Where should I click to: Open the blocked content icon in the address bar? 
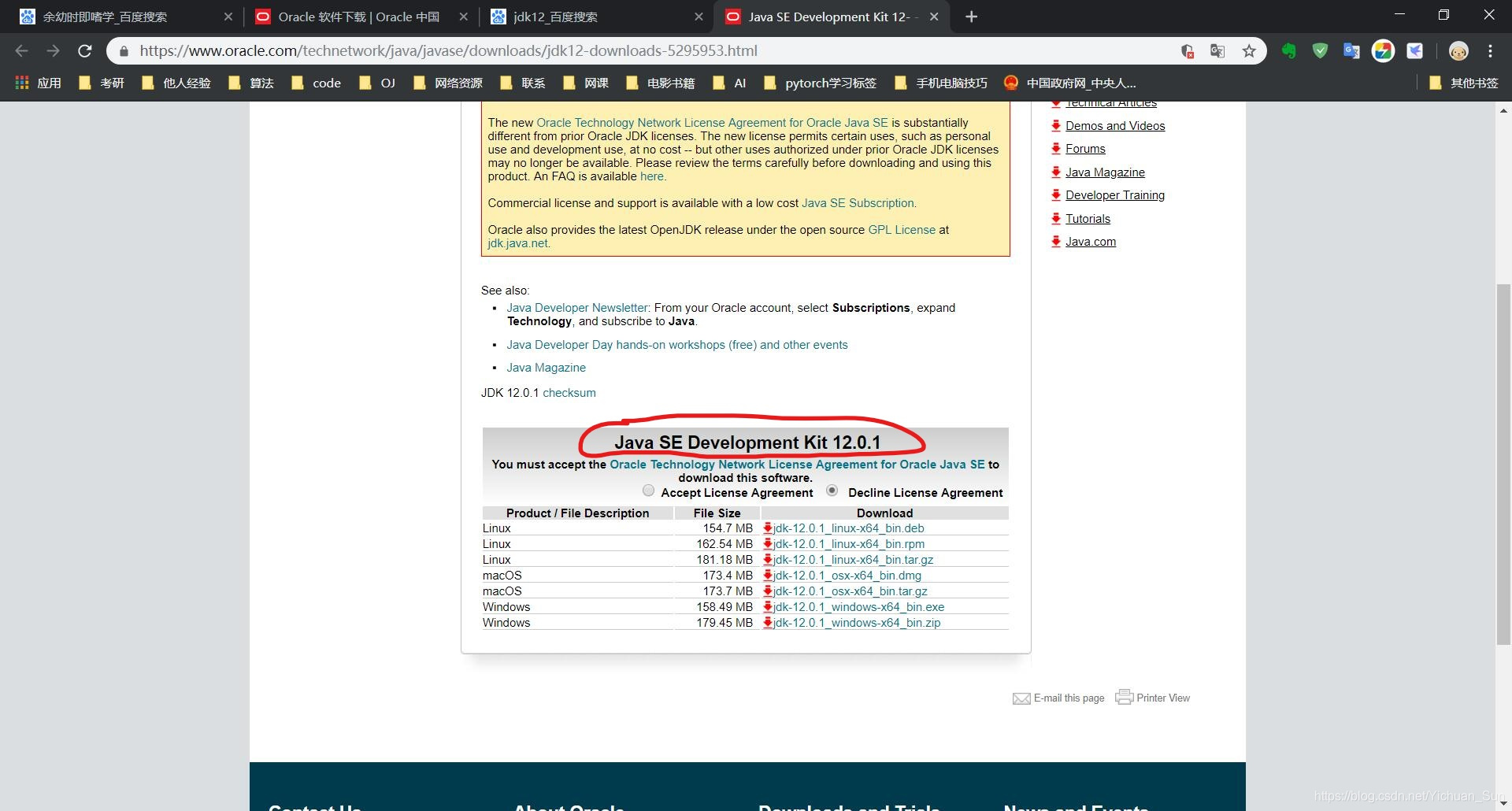point(1188,51)
